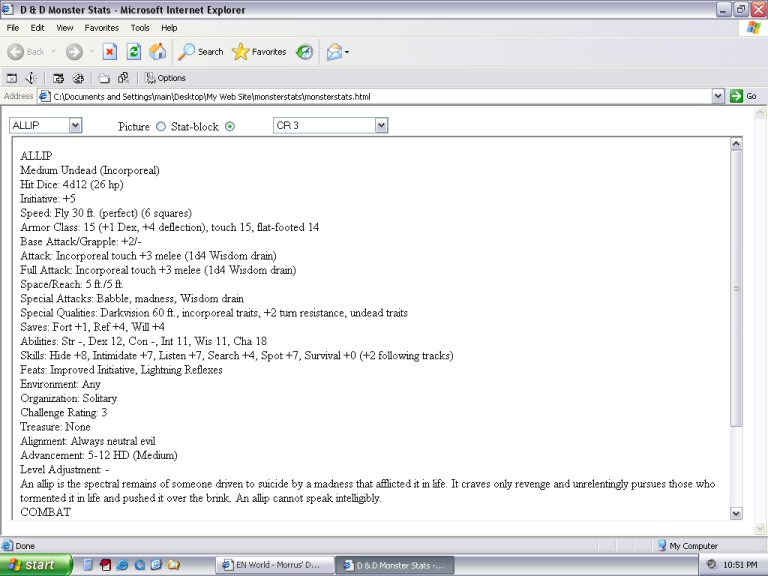Open the Favorites menu
Image resolution: width=768 pixels, height=576 pixels.
click(101, 28)
